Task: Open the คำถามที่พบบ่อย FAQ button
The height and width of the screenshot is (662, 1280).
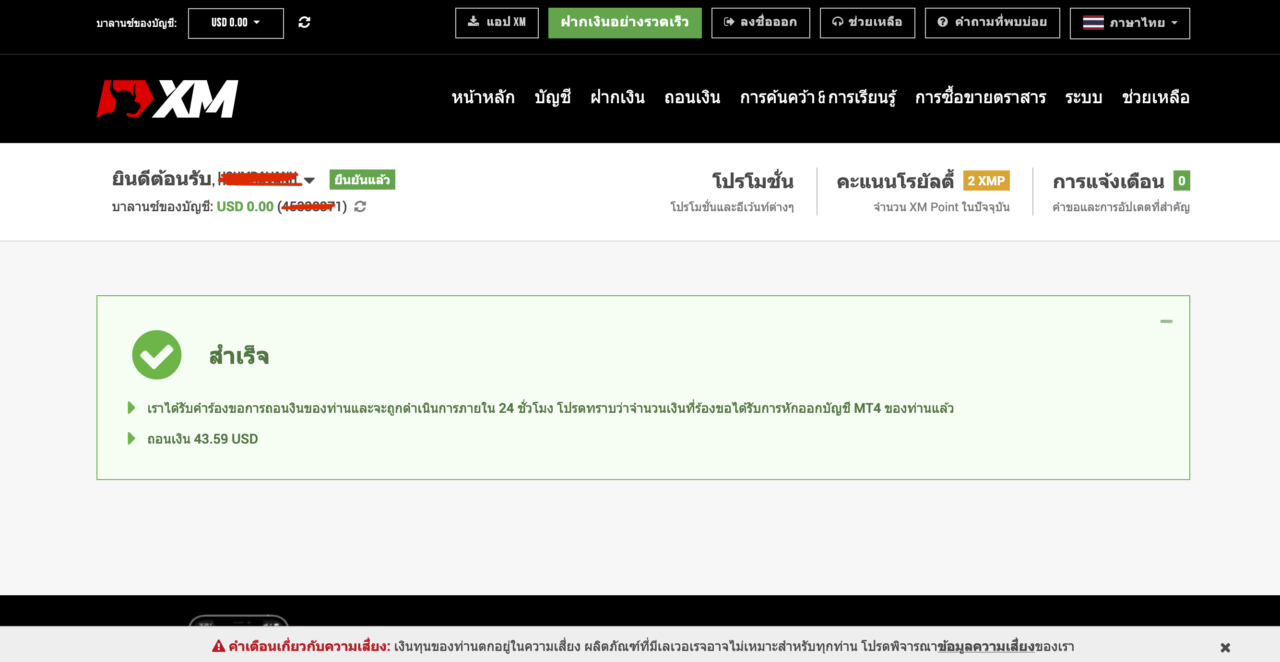Action: point(992,22)
